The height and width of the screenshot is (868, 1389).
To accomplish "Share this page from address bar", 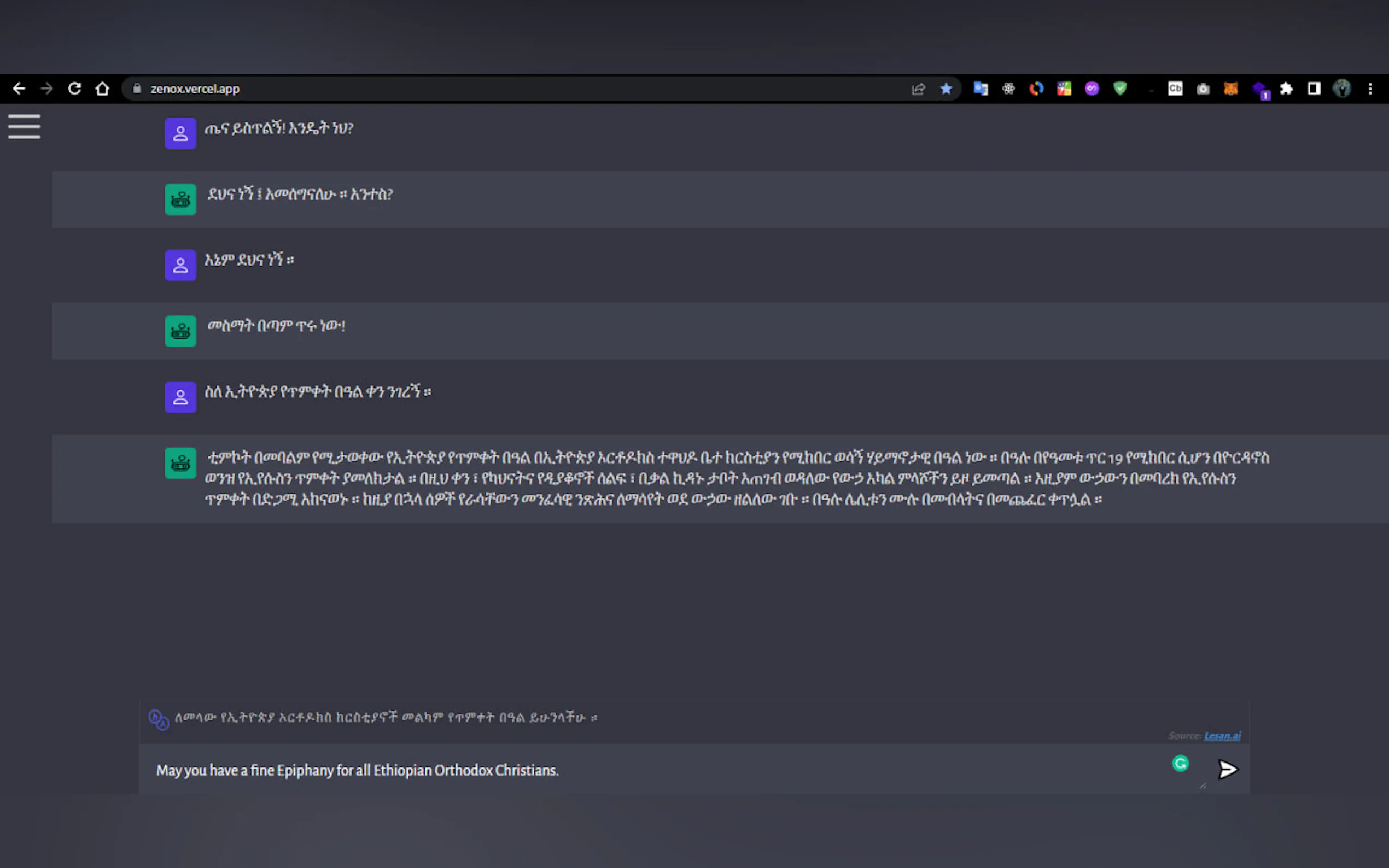I will pos(918,89).
